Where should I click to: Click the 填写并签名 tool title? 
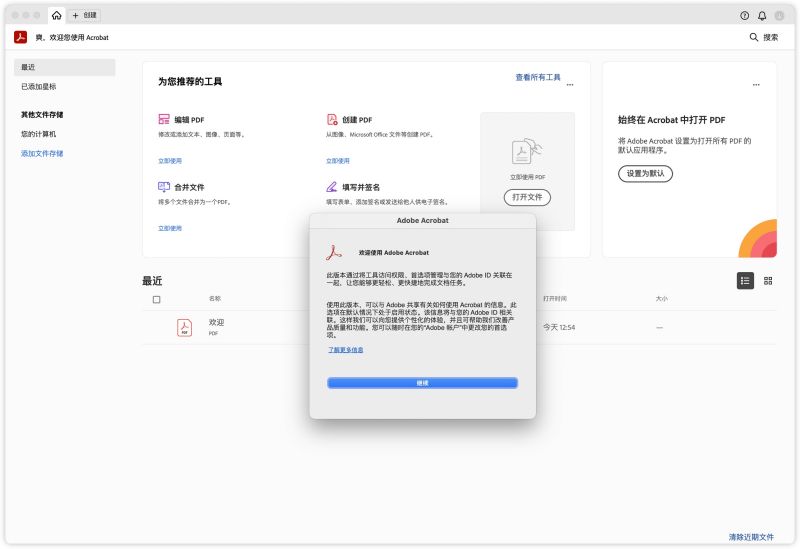(x=361, y=187)
